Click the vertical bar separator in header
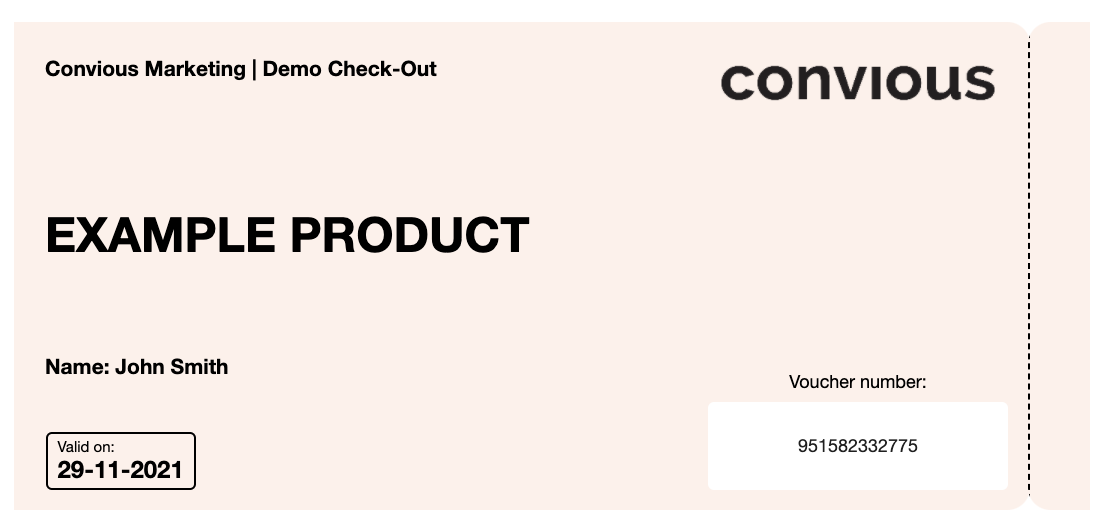The image size is (1110, 526). pos(254,69)
